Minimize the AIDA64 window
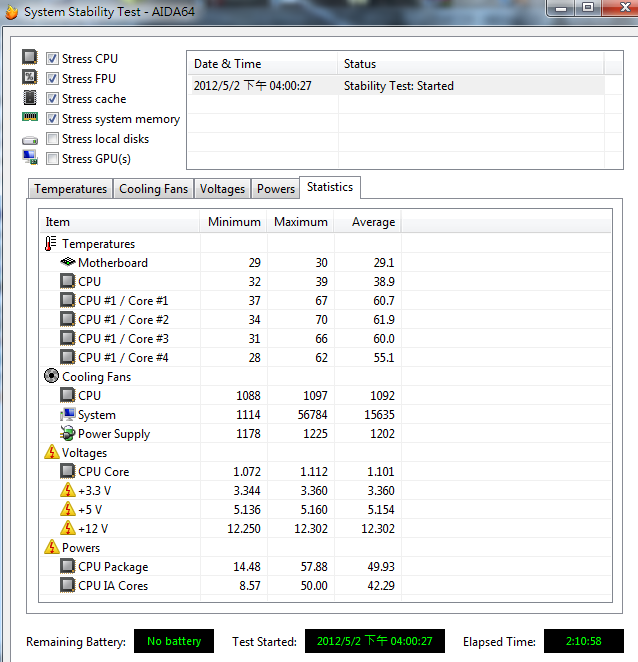The image size is (638, 662). click(x=561, y=8)
